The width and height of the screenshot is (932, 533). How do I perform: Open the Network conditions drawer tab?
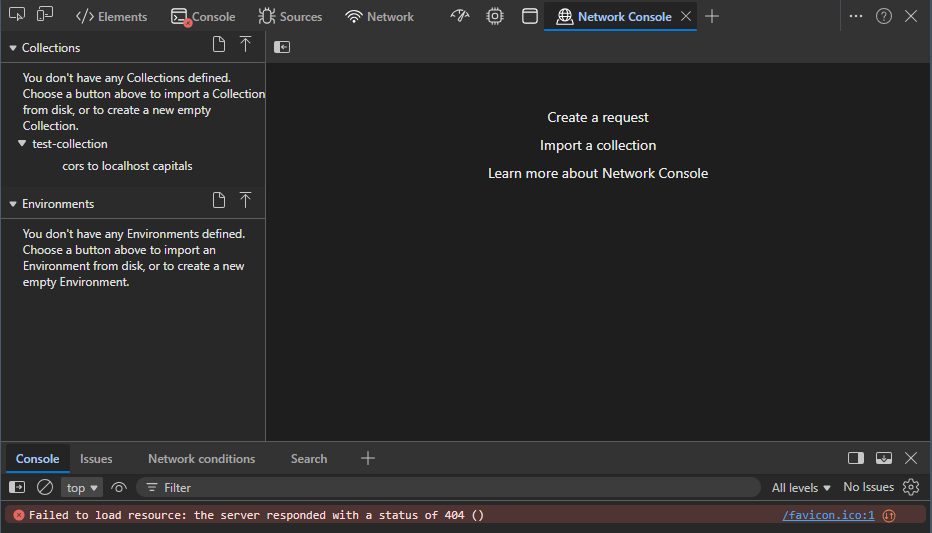click(201, 459)
